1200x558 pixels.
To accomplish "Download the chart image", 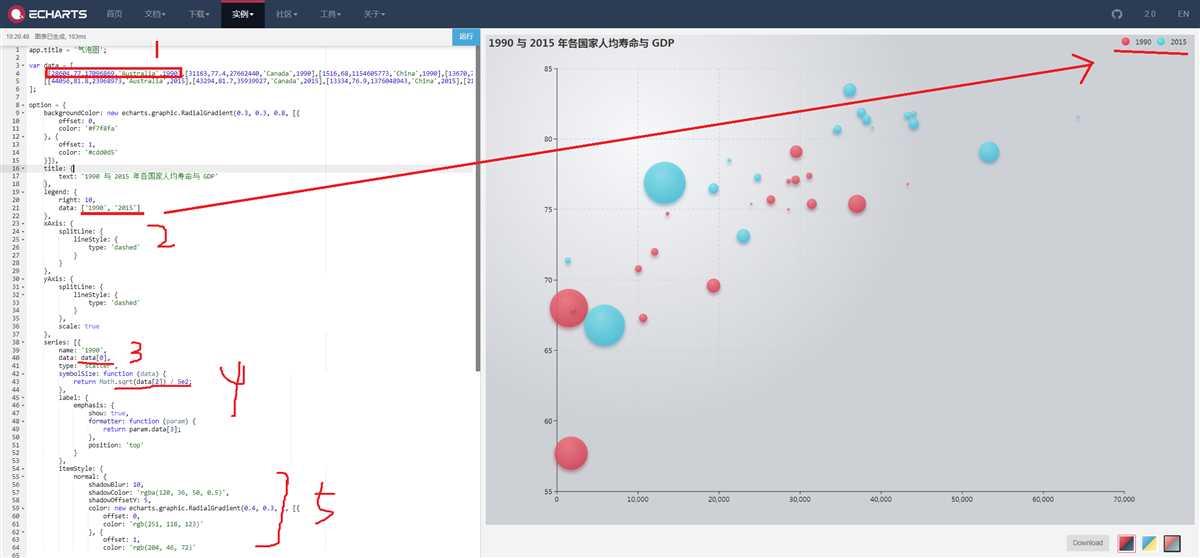I will 1088,543.
